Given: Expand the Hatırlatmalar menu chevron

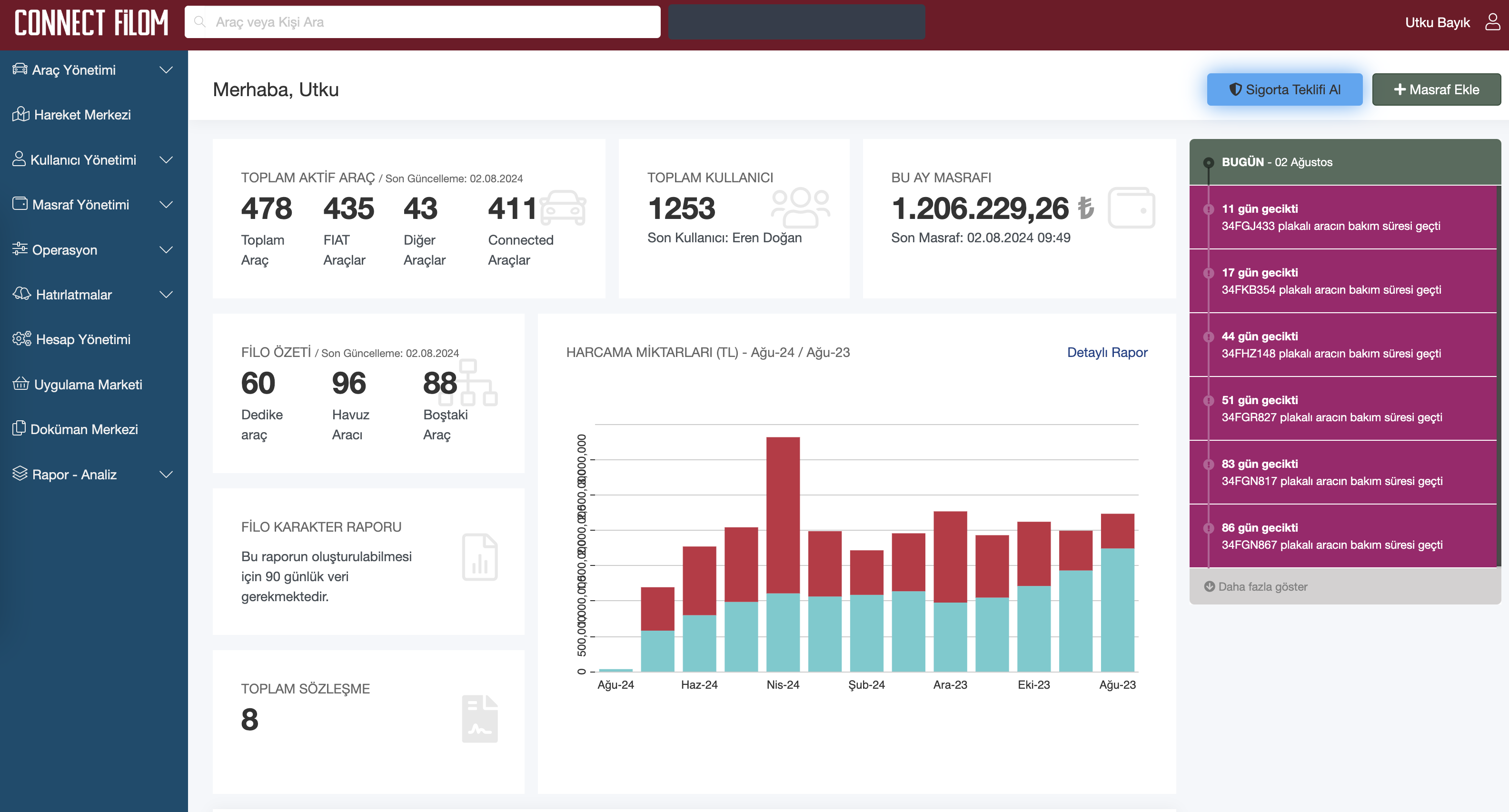Looking at the screenshot, I should pyautogui.click(x=166, y=294).
